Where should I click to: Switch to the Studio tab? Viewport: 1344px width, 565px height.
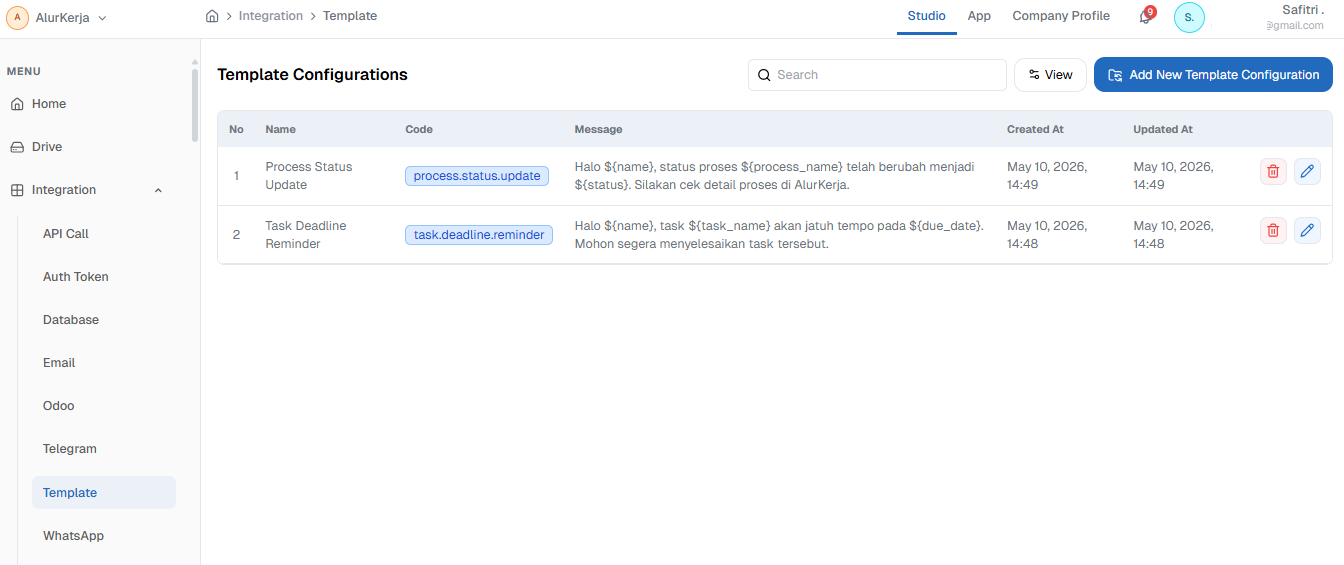[927, 16]
